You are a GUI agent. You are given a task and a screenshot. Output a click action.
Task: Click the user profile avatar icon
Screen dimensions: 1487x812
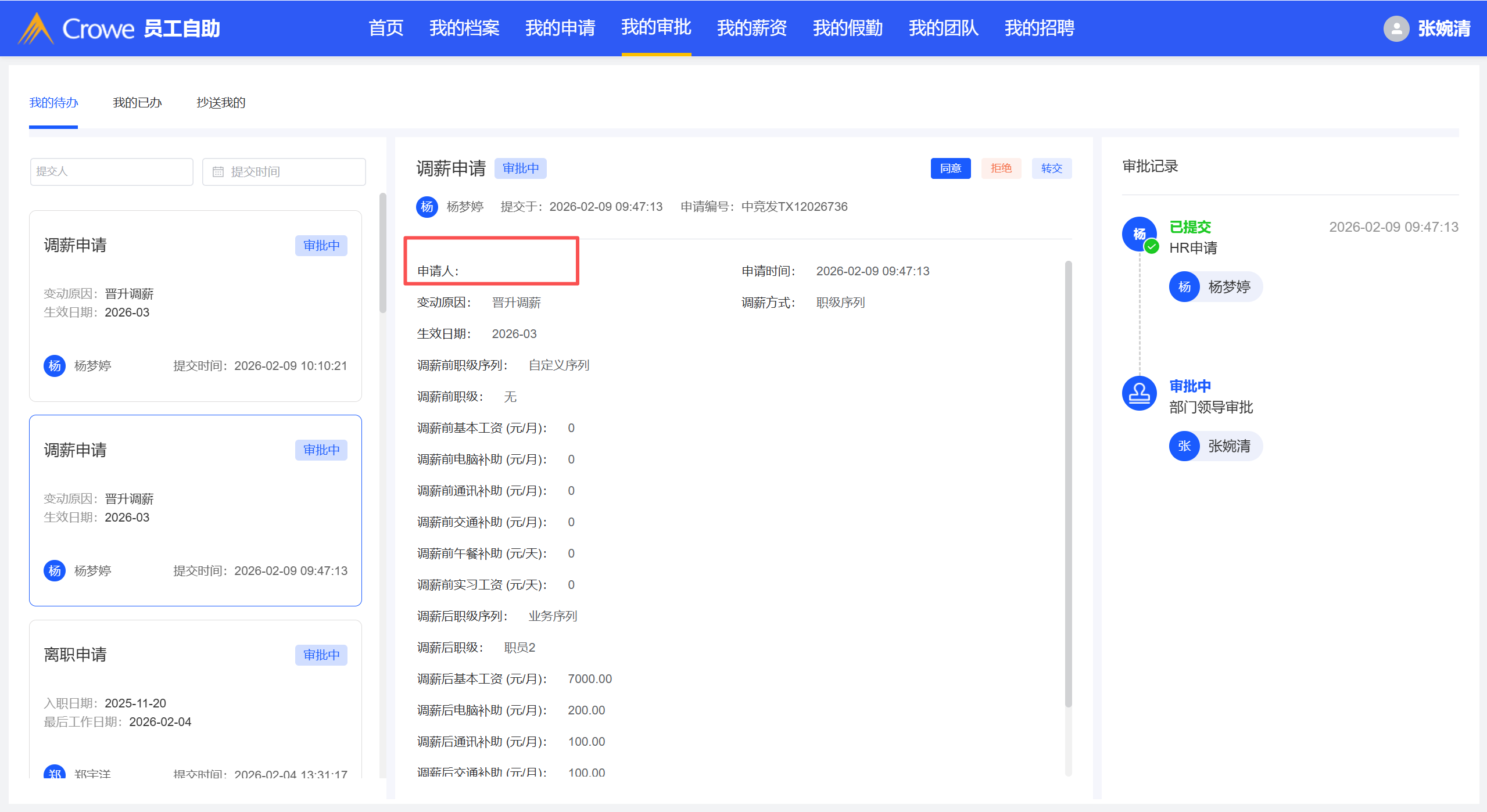pos(1396,28)
